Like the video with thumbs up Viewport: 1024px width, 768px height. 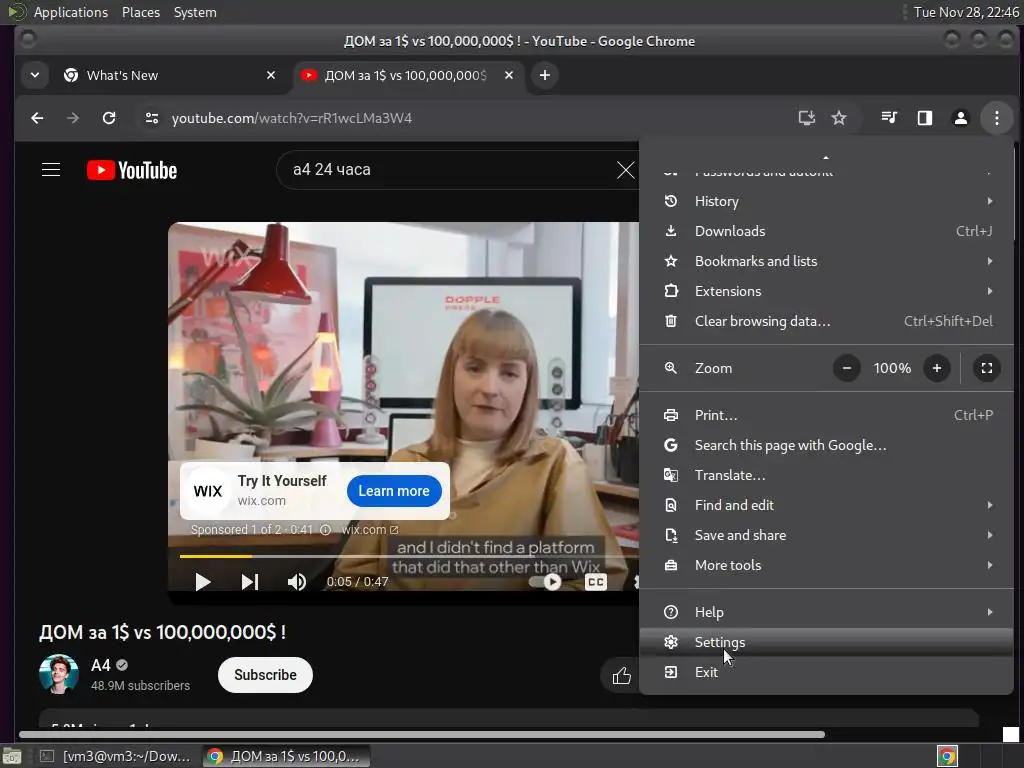pos(622,676)
